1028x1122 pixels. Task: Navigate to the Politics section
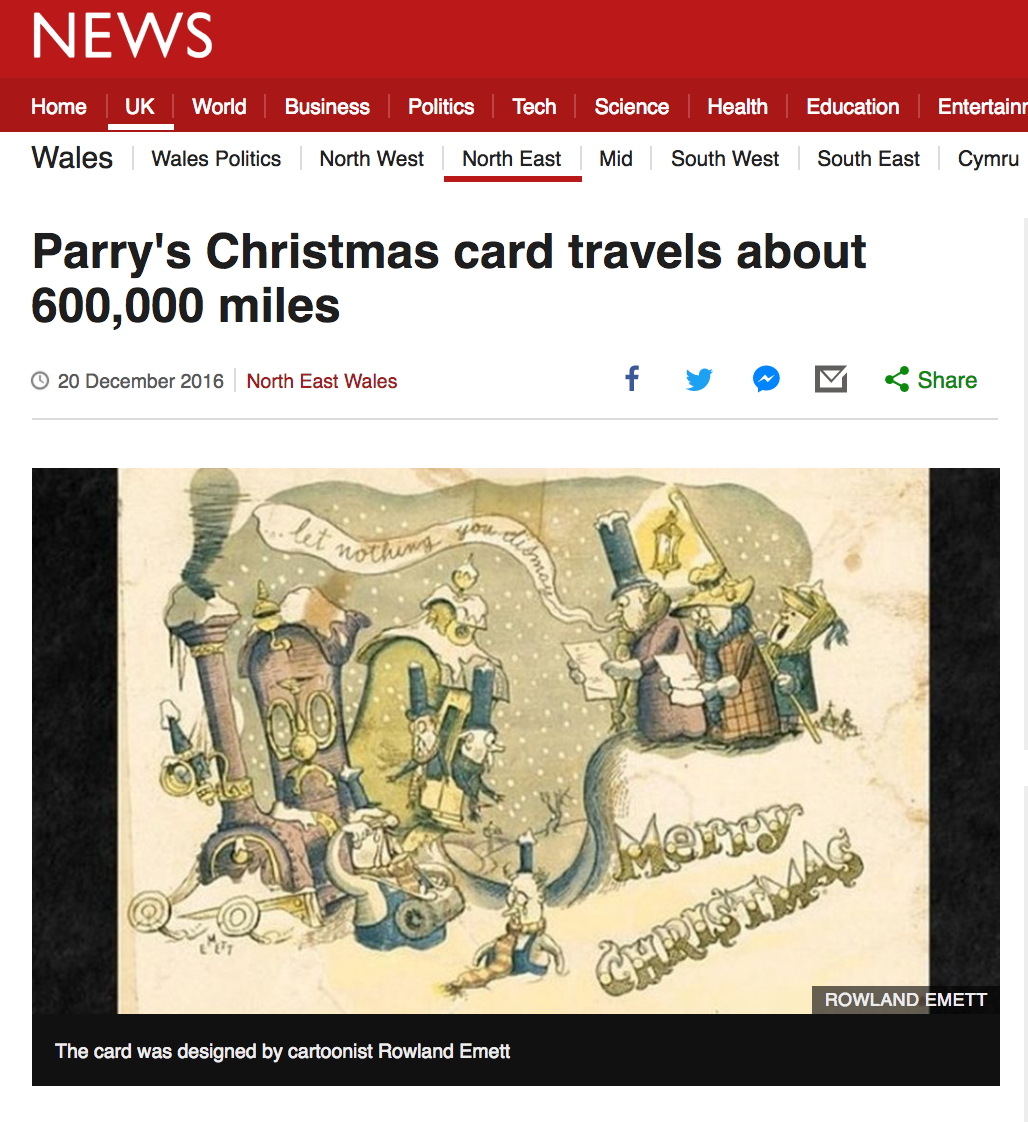pyautogui.click(x=441, y=107)
